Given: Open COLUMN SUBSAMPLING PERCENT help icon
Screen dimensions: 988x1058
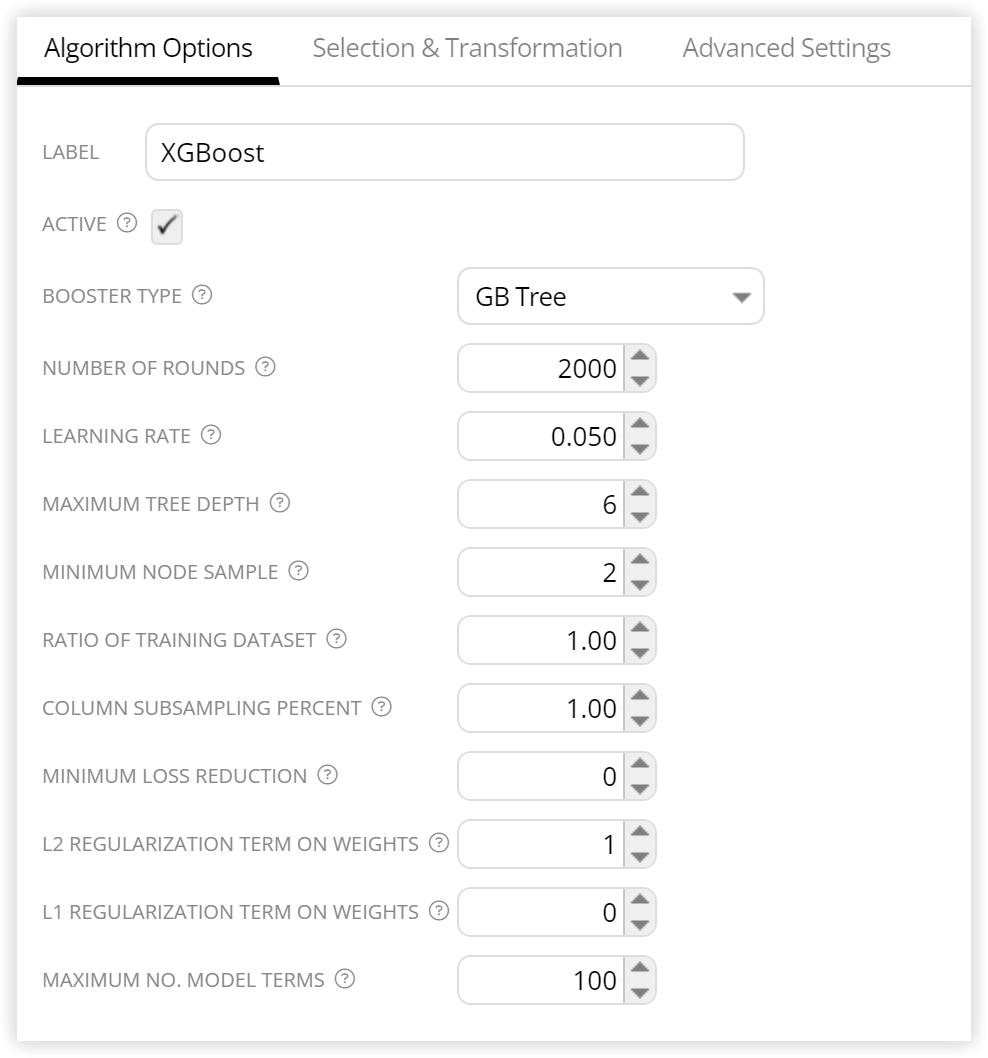Looking at the screenshot, I should click(x=382, y=707).
